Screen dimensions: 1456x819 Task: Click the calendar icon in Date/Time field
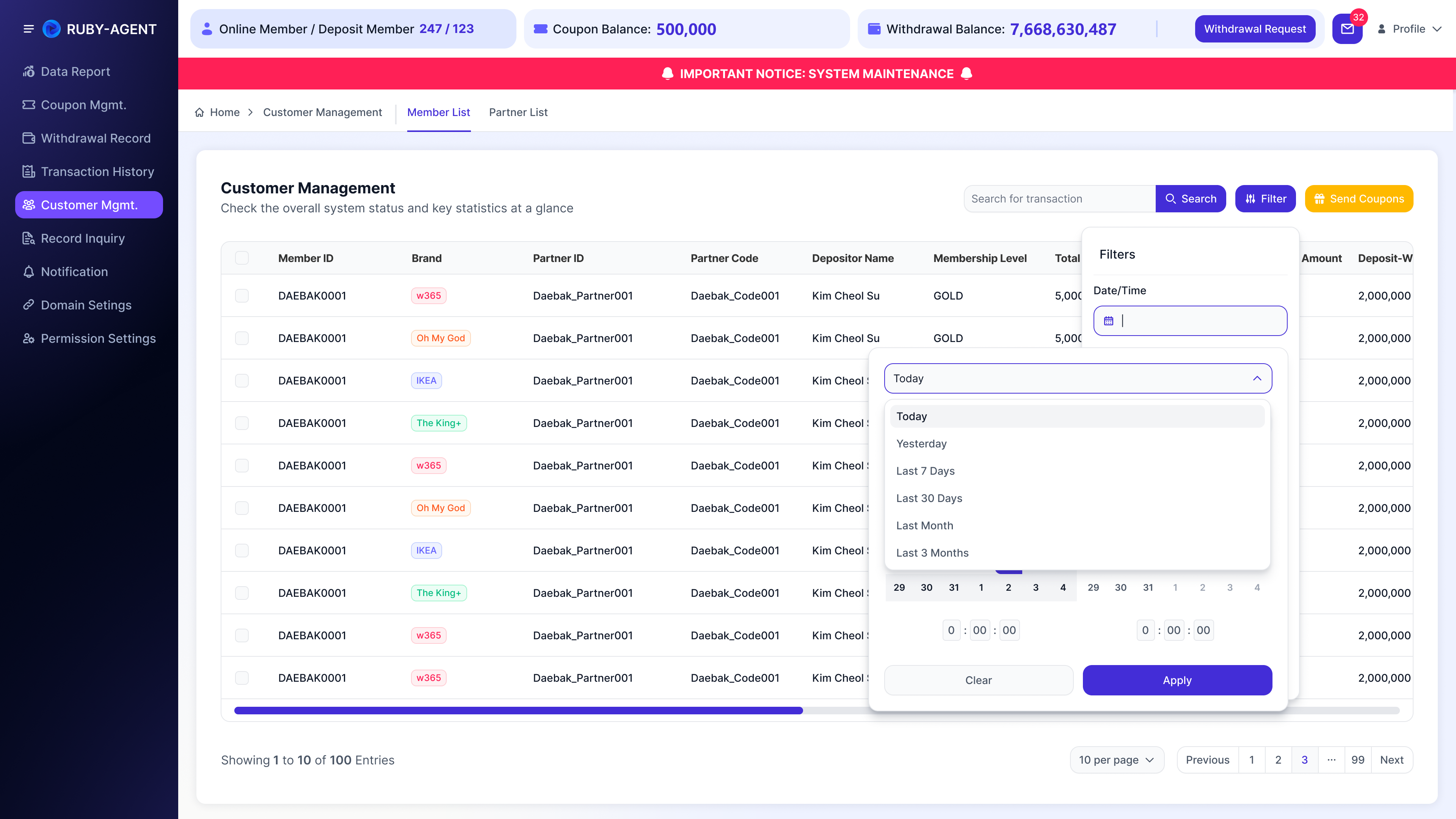1108,320
